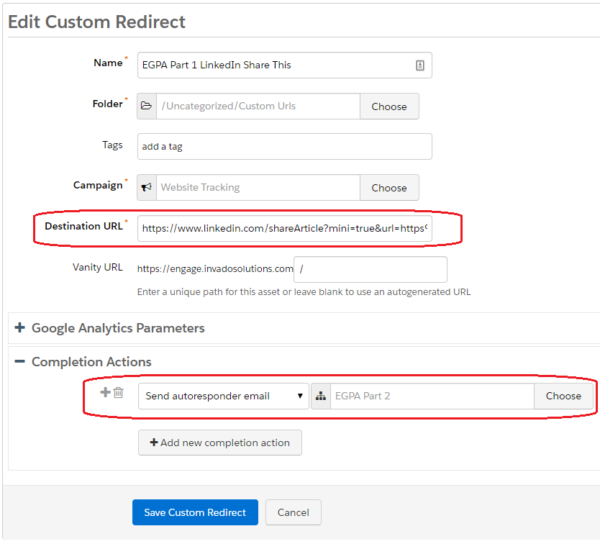Viewport: 600px width, 544px height.
Task: Click the /Uncategorized/Custom Urls folder field
Action: click(x=258, y=106)
